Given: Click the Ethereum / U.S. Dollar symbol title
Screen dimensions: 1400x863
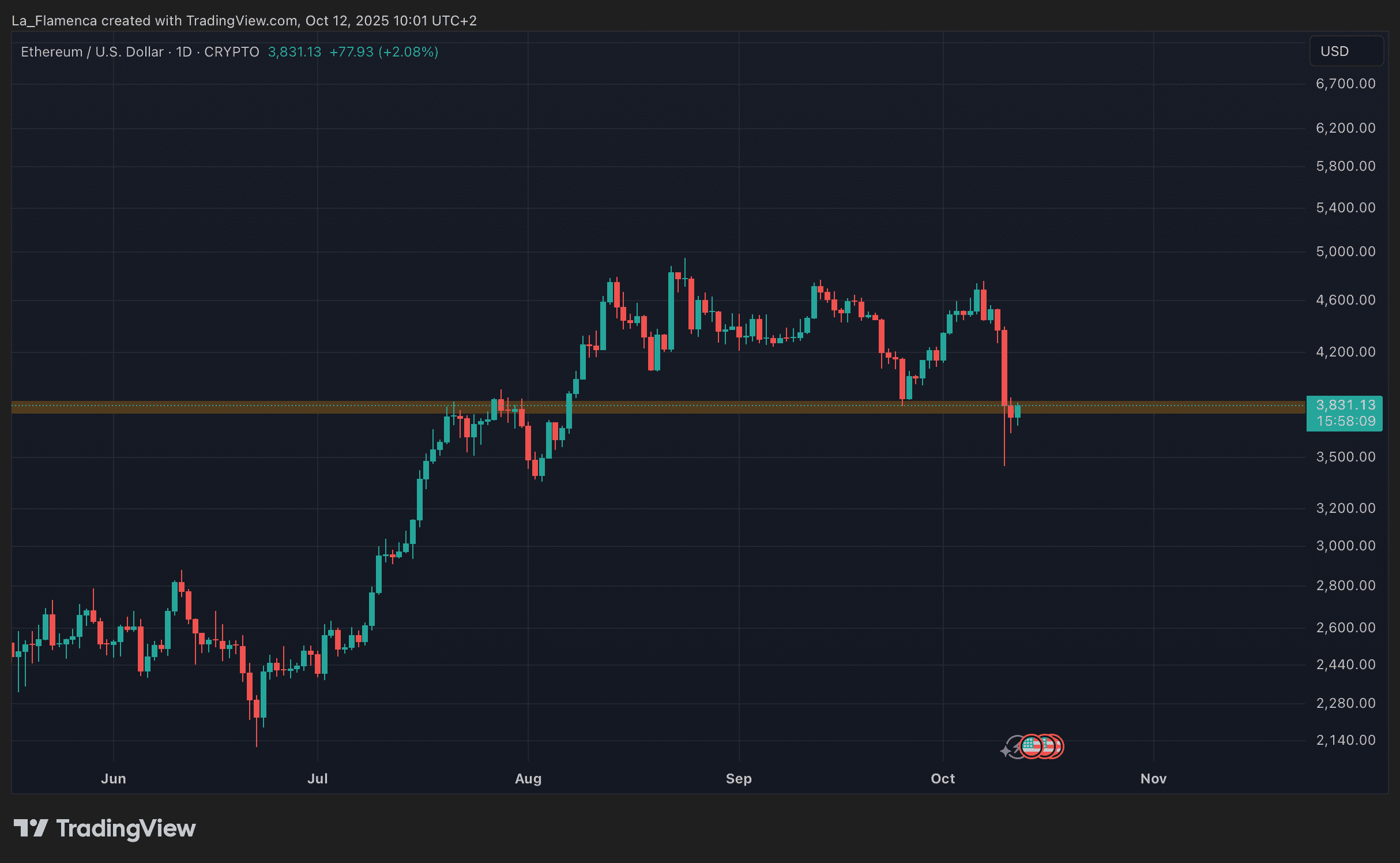Looking at the screenshot, I should (x=92, y=52).
